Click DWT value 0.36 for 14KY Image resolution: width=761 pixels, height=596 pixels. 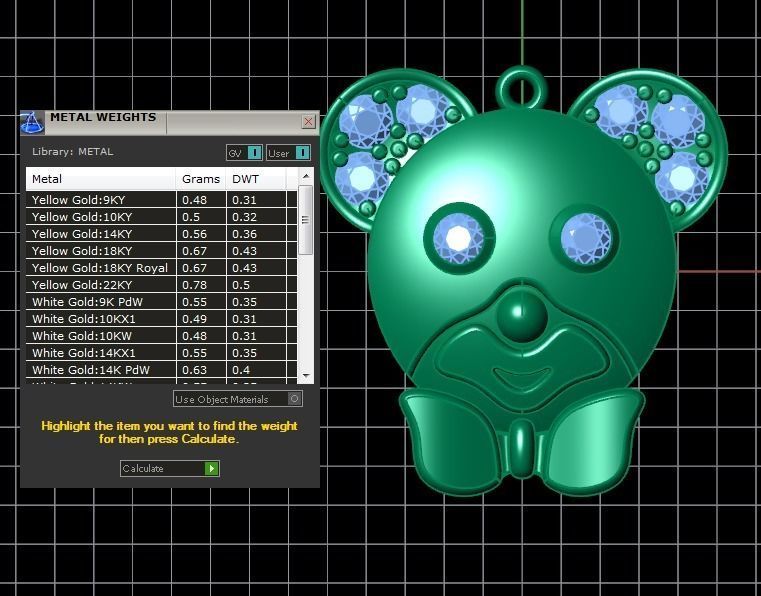[x=244, y=234]
